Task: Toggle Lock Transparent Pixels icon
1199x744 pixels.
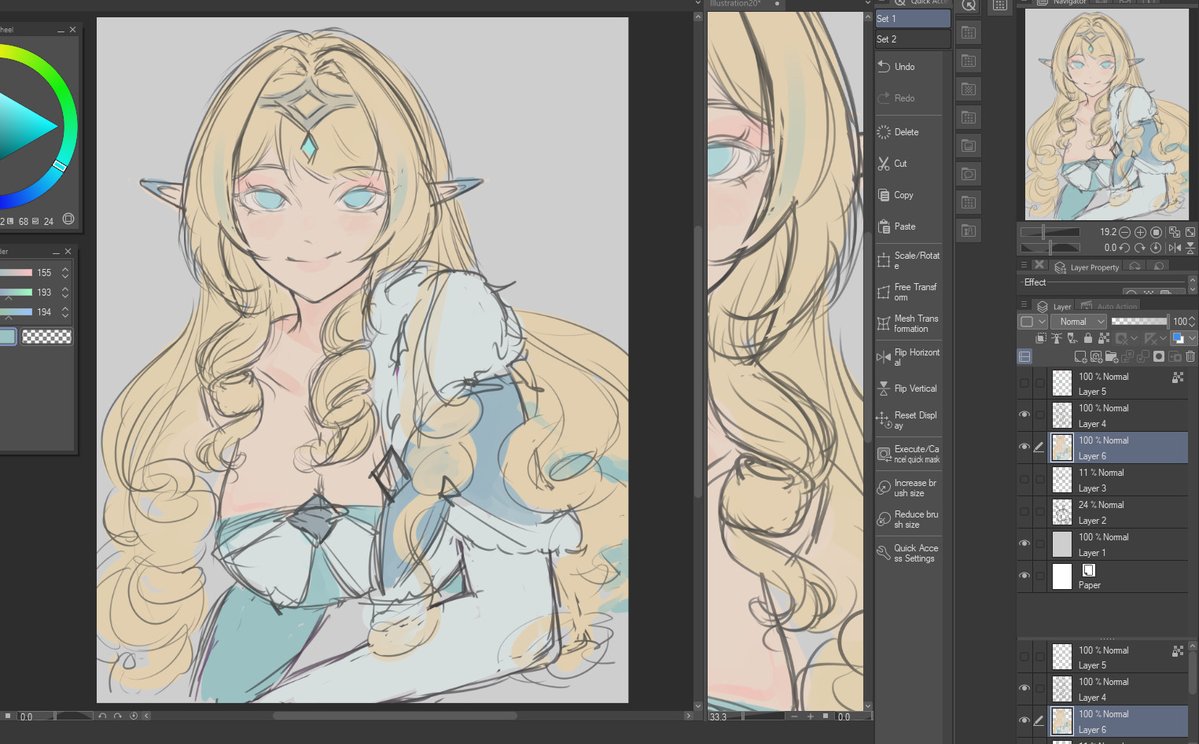Action: click(x=1103, y=338)
